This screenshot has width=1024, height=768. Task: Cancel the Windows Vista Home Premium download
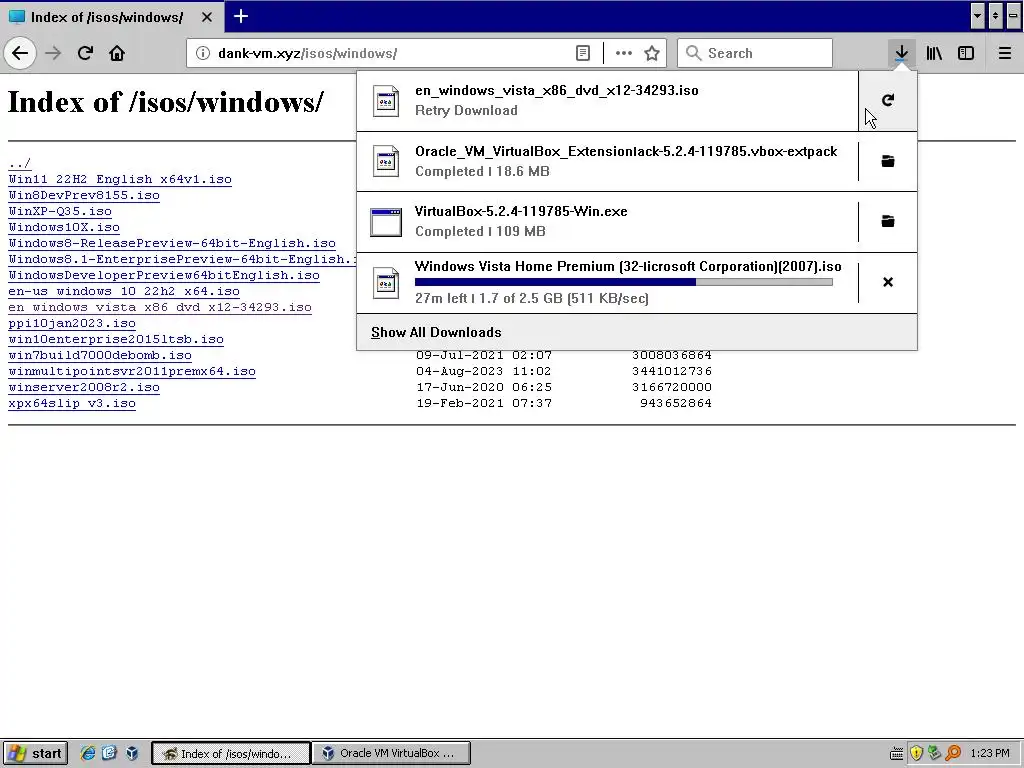(x=888, y=282)
